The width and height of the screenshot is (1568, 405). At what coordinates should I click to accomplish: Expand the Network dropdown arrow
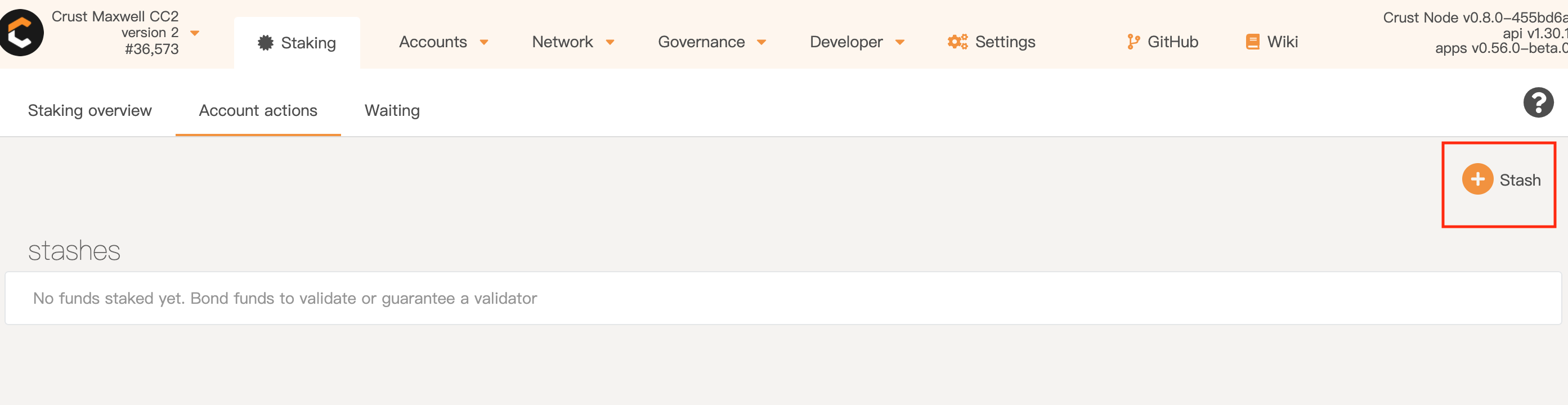pos(610,43)
